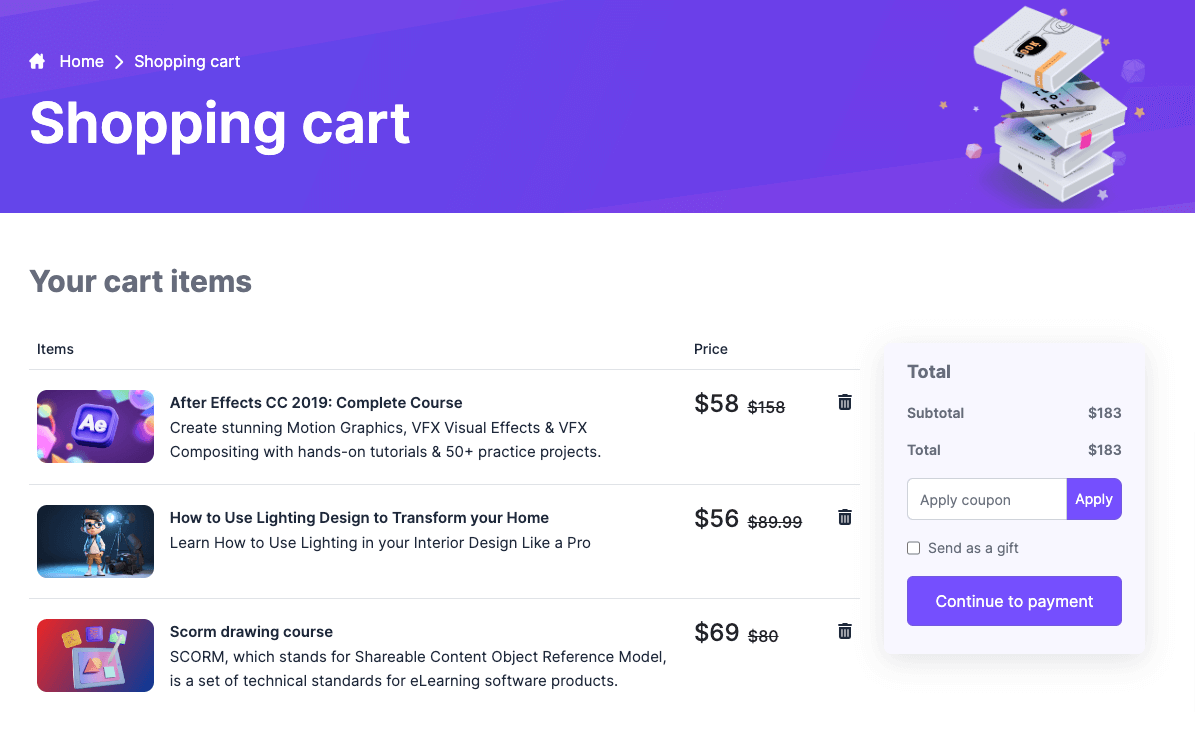Image resolution: width=1195 pixels, height=731 pixels.
Task: Click the breadcrumb chevron separator
Action: pyautogui.click(x=119, y=62)
